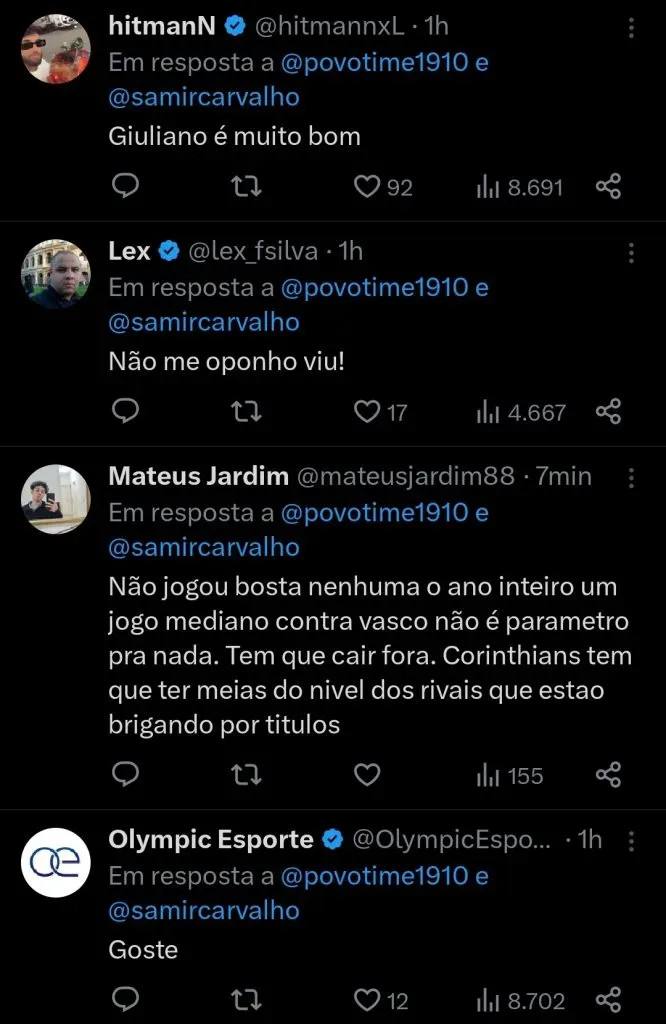Click the retweet icon under Lex's reply
This screenshot has width=666, height=1024.
(245, 411)
